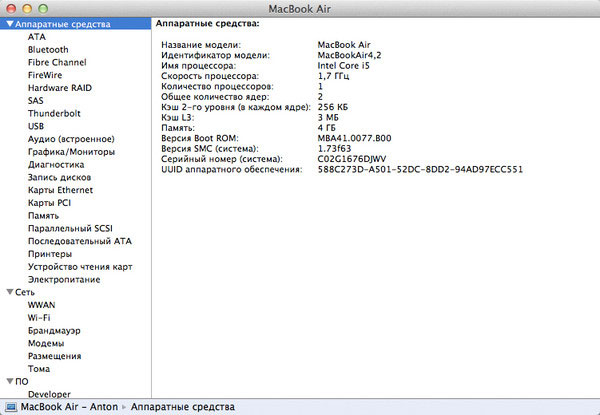The width and height of the screenshot is (600, 415).
Task: Click L2 cache value 256 КБ
Action: tap(333, 107)
